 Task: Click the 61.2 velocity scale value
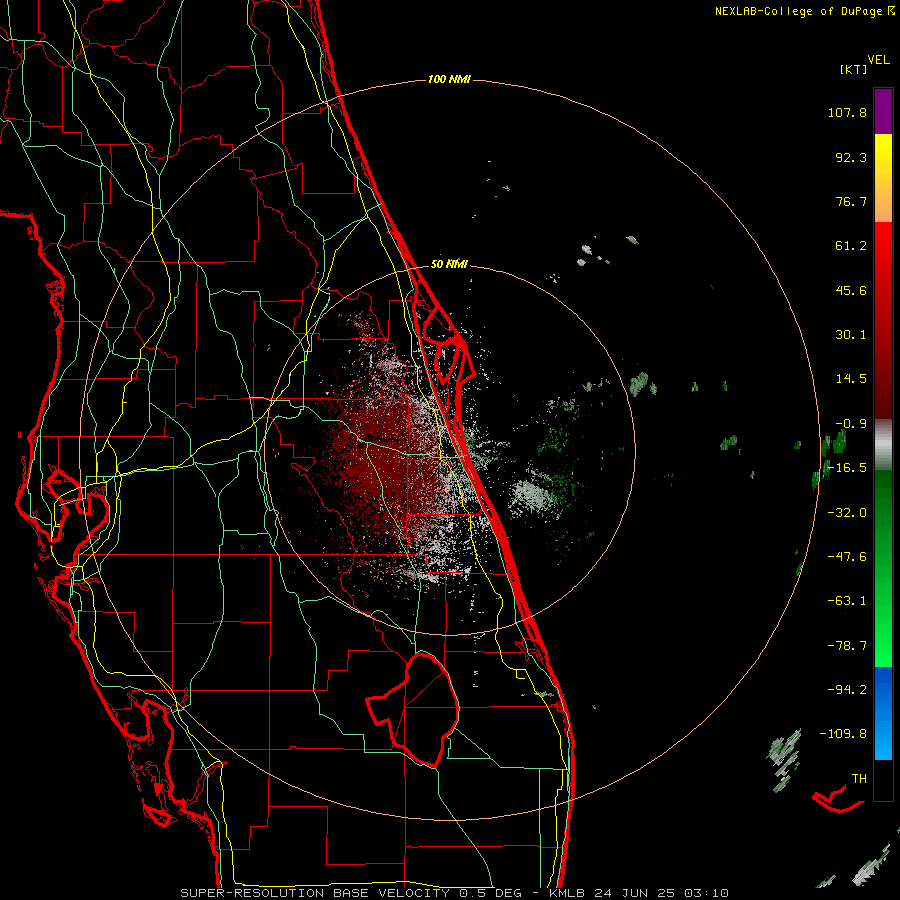851,246
